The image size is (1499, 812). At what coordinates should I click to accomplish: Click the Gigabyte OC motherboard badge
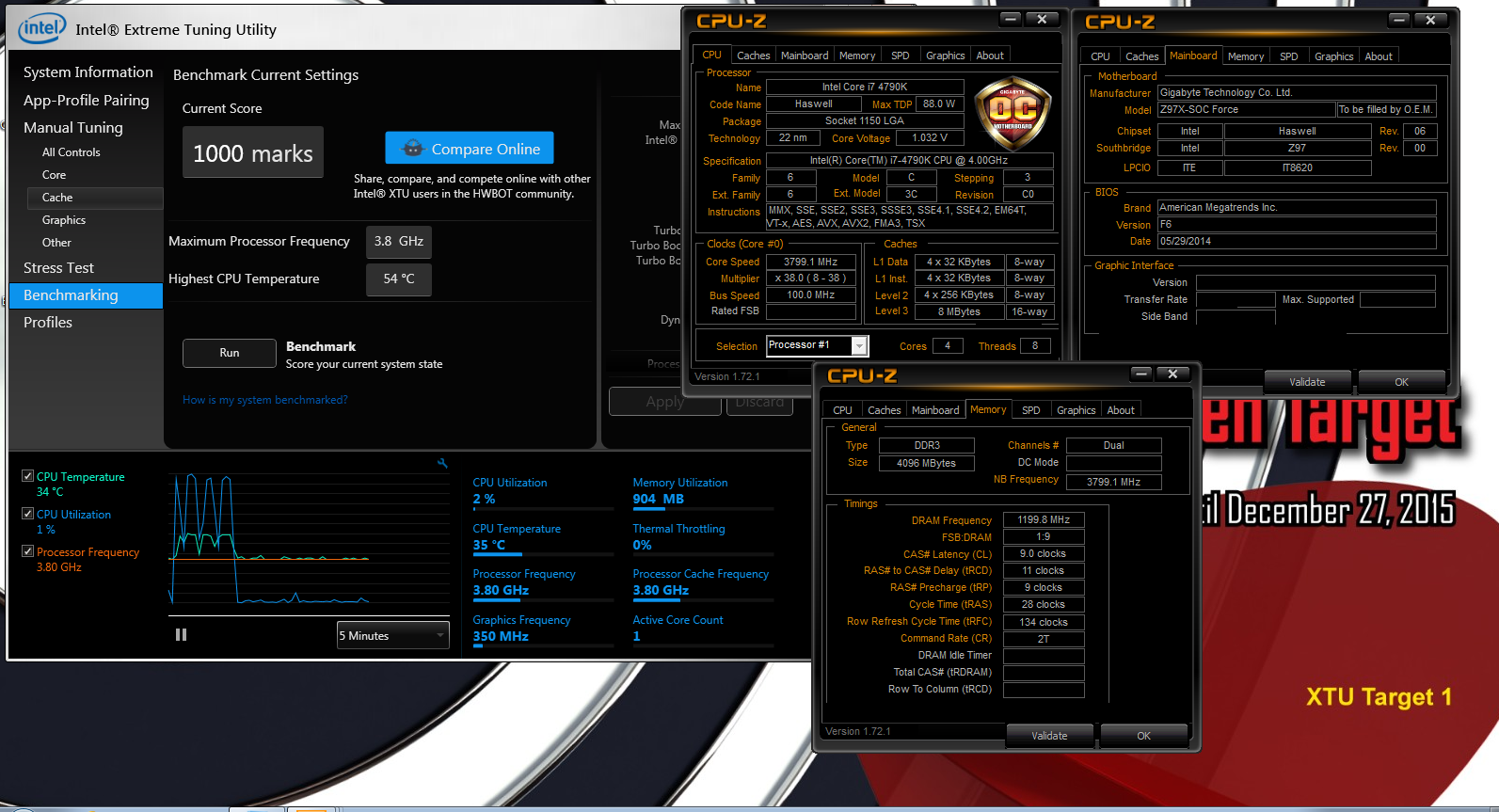(1013, 115)
